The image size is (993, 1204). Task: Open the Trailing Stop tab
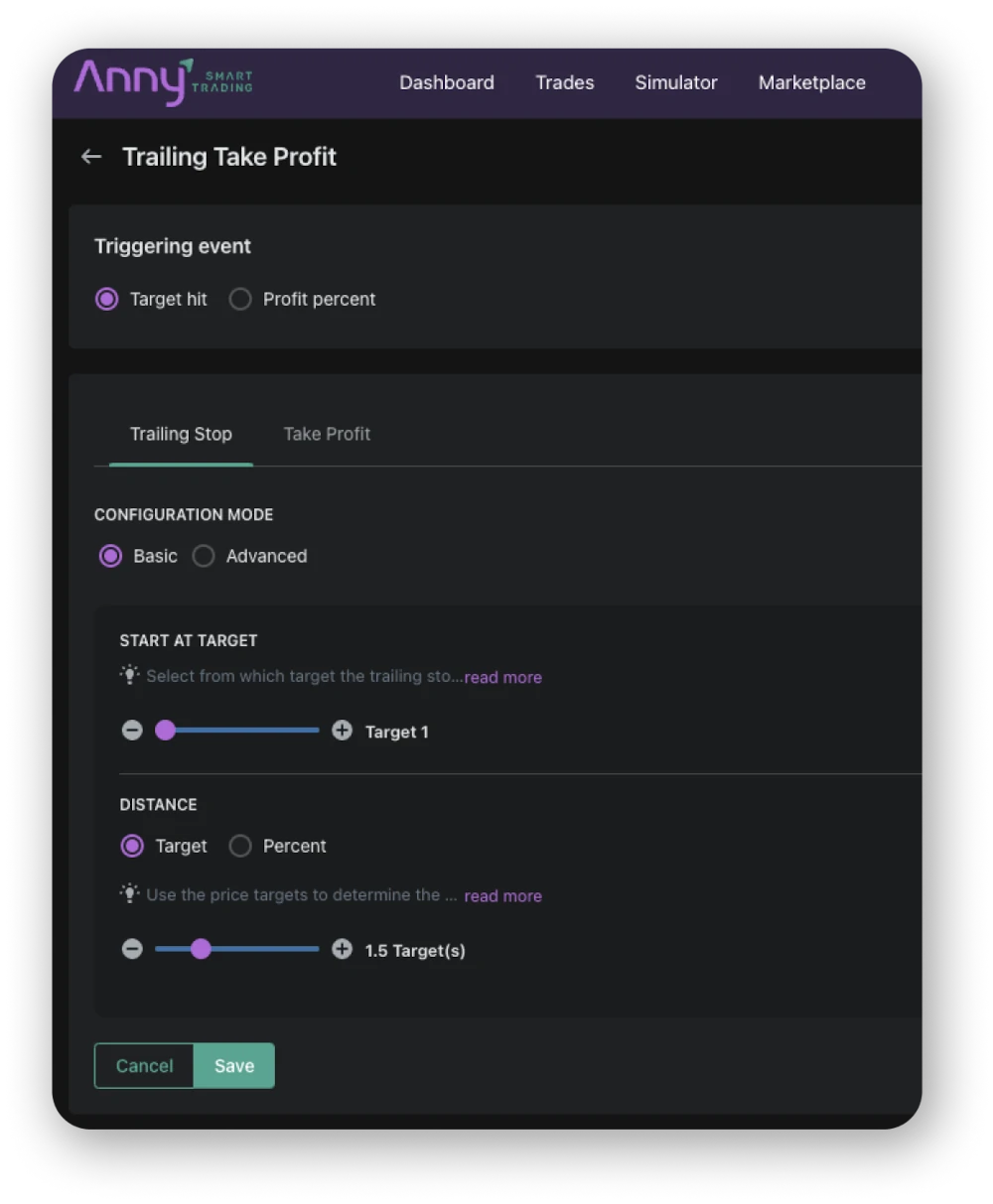tap(181, 434)
